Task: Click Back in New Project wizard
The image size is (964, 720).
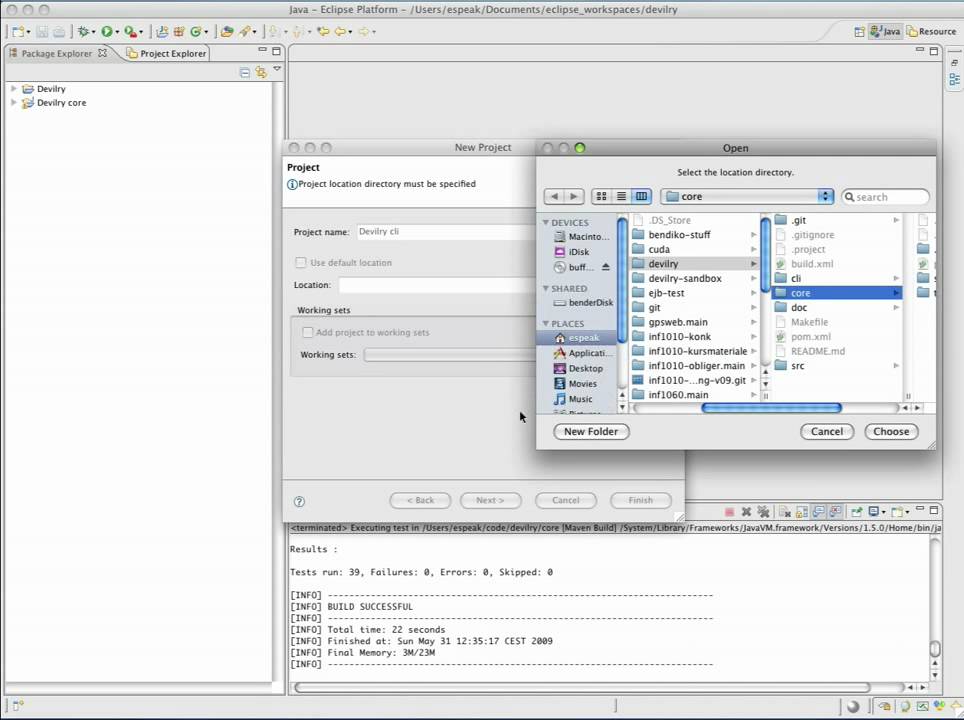Action: [x=420, y=500]
